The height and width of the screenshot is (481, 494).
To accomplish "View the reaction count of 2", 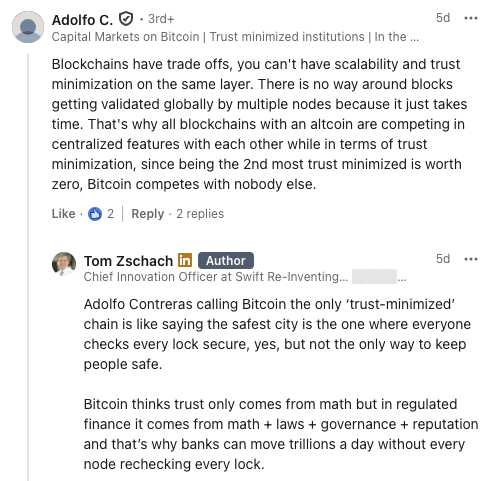I will (111, 214).
